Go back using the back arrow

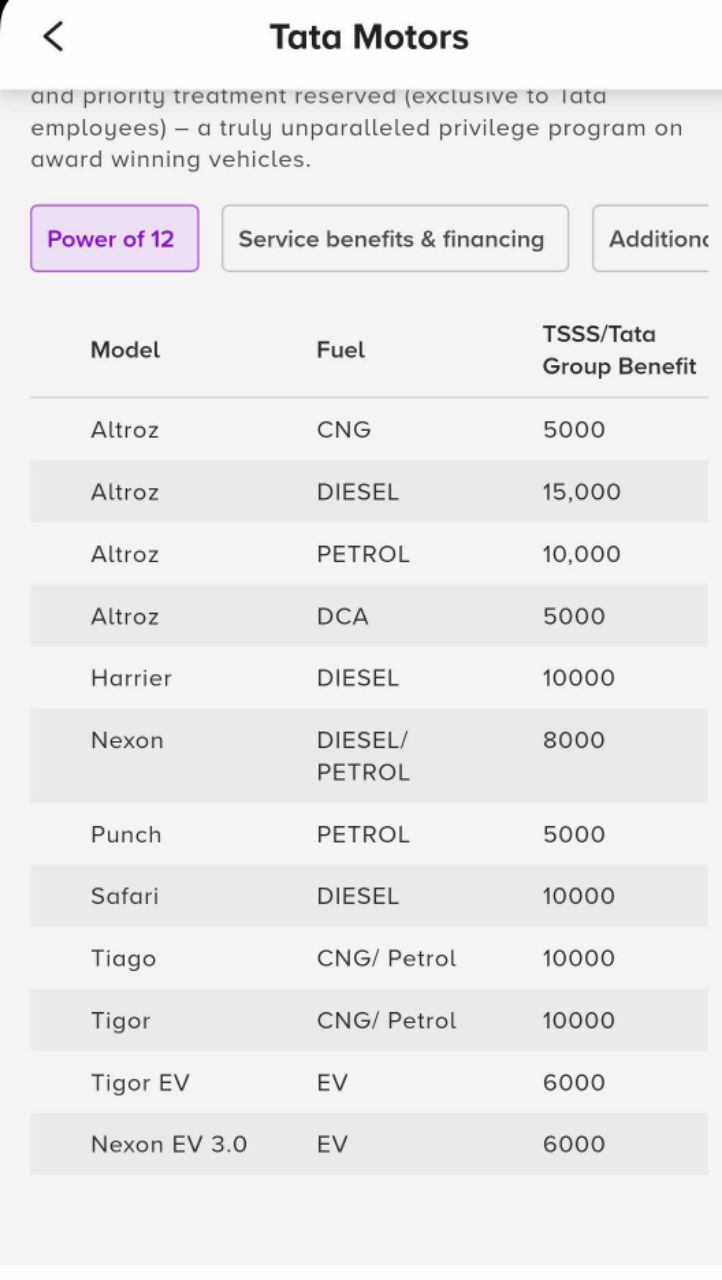pos(53,37)
